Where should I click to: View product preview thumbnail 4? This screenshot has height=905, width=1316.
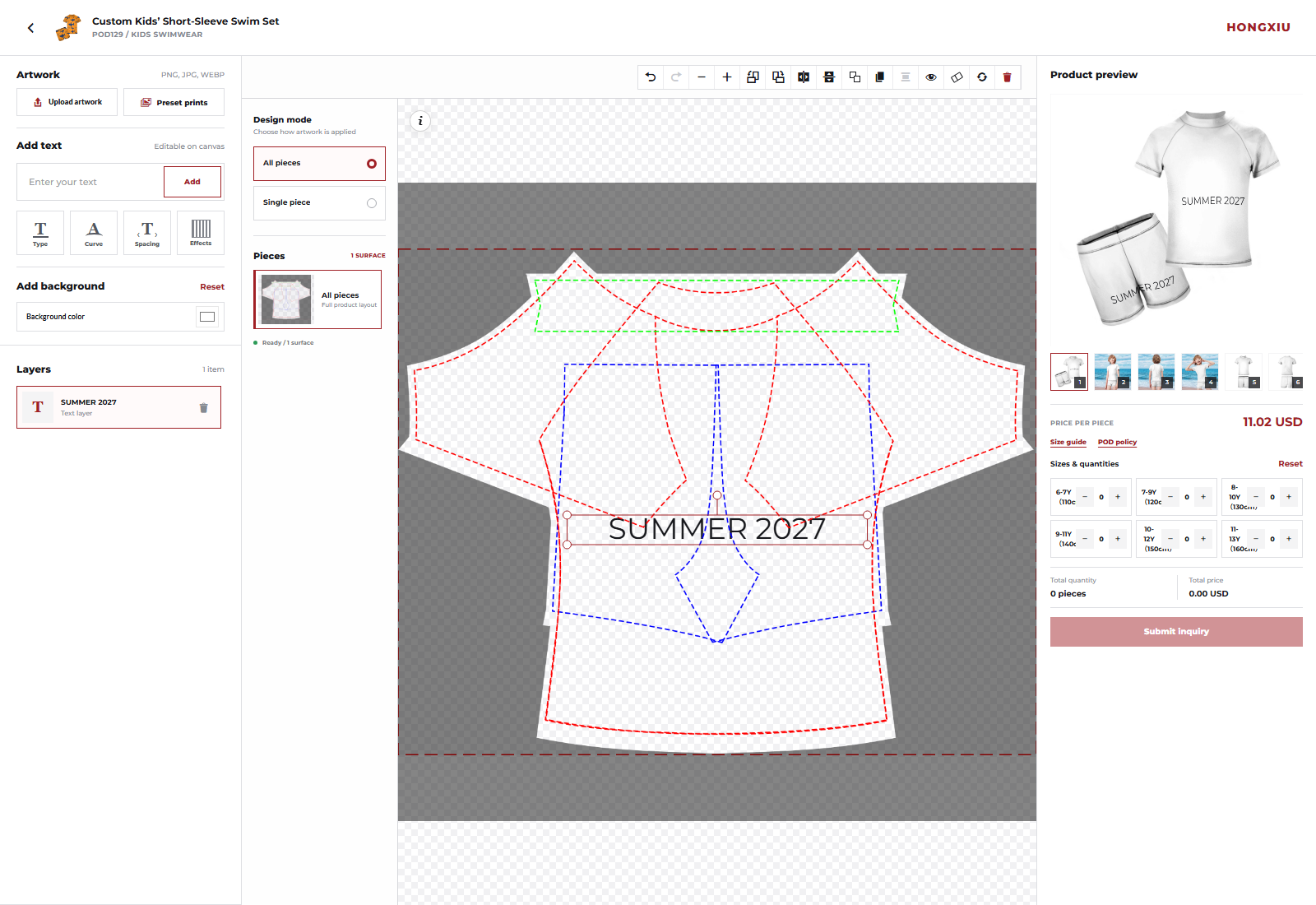click(x=1200, y=371)
